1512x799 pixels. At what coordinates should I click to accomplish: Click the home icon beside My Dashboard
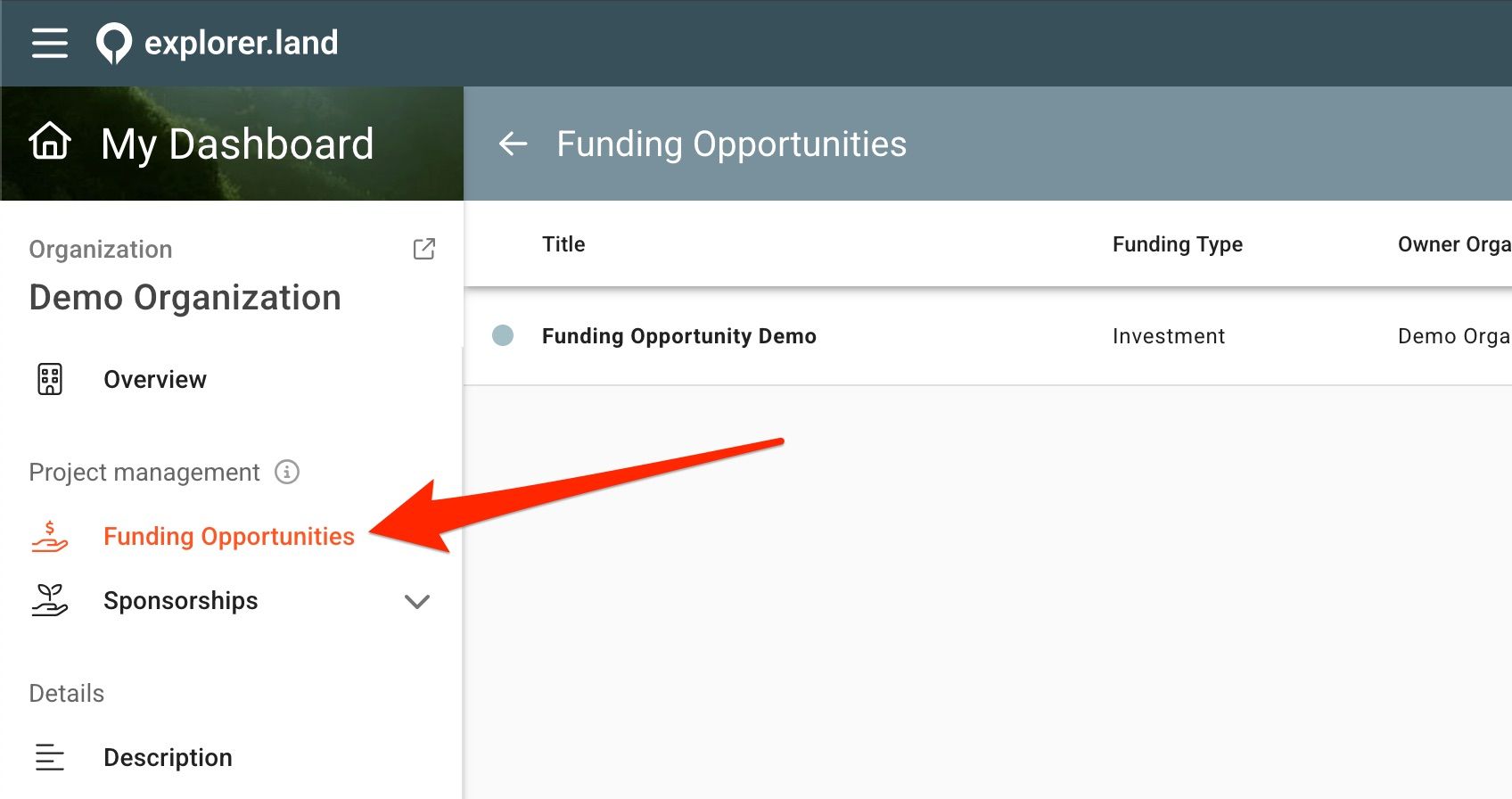click(50, 141)
